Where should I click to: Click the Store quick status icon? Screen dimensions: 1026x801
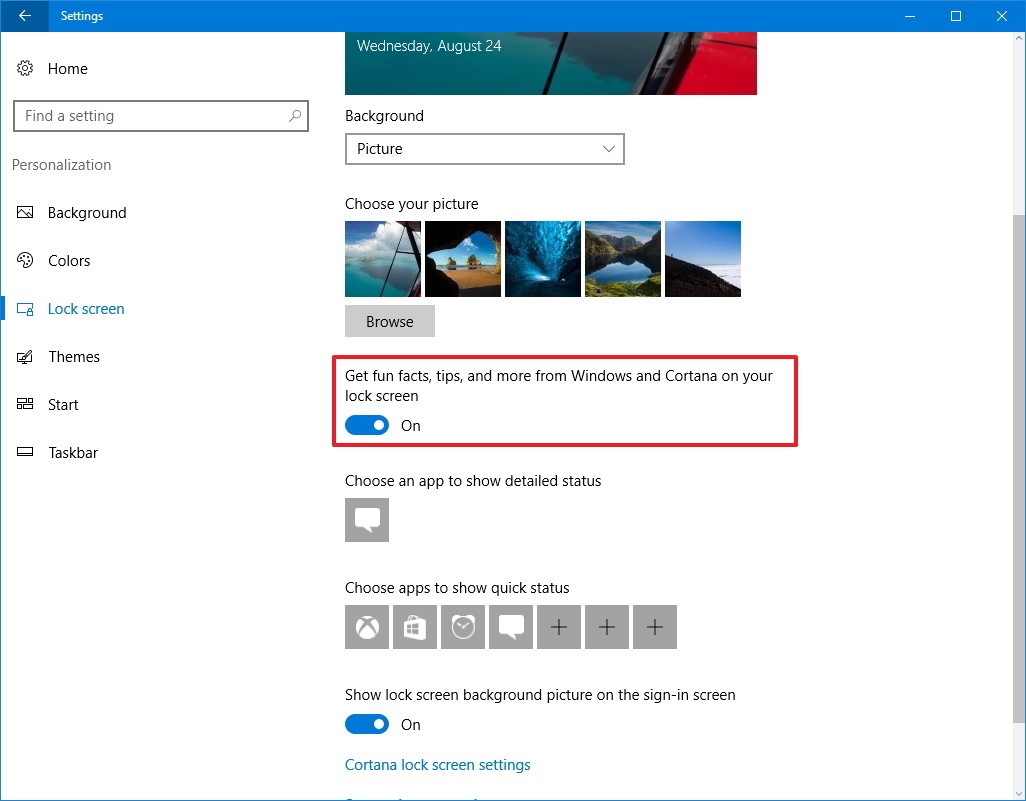(414, 627)
